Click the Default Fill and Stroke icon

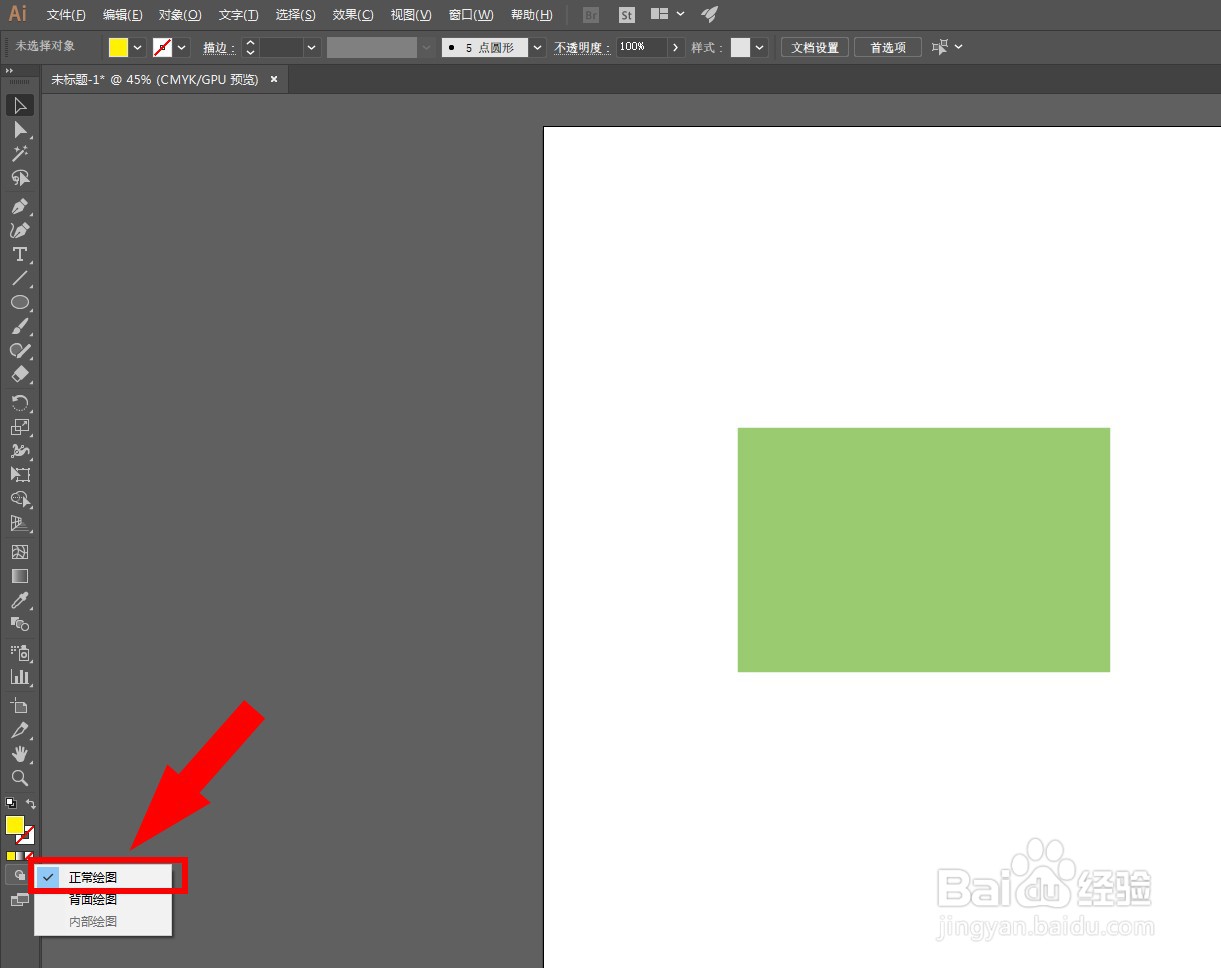click(x=11, y=803)
